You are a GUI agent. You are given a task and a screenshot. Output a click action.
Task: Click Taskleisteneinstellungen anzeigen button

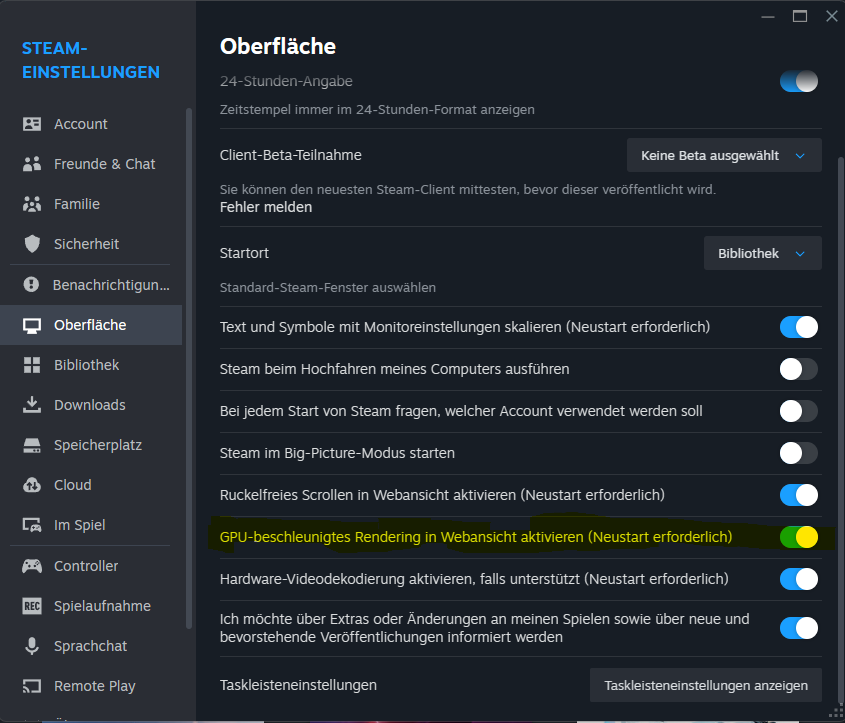click(706, 685)
